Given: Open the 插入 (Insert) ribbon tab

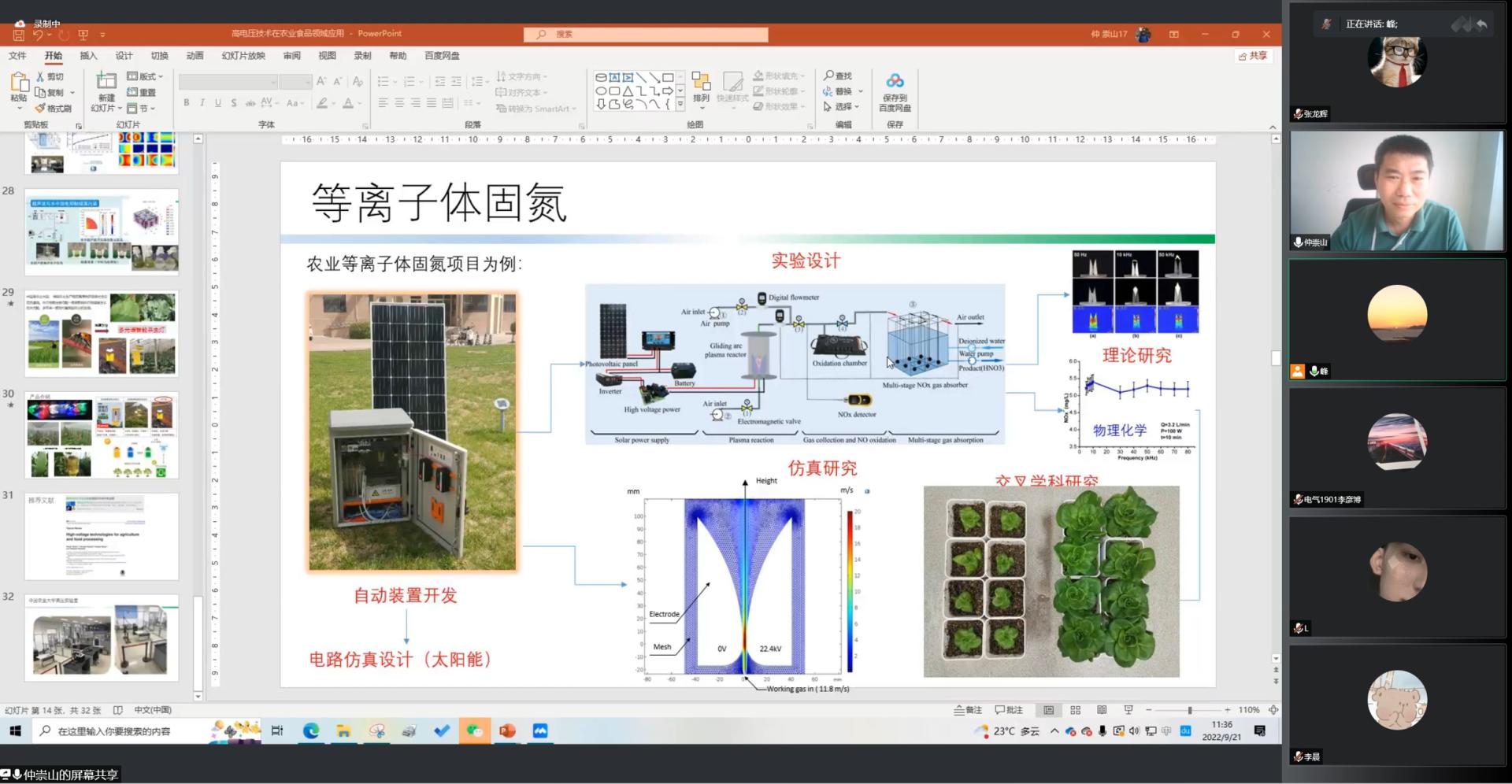Looking at the screenshot, I should coord(88,56).
